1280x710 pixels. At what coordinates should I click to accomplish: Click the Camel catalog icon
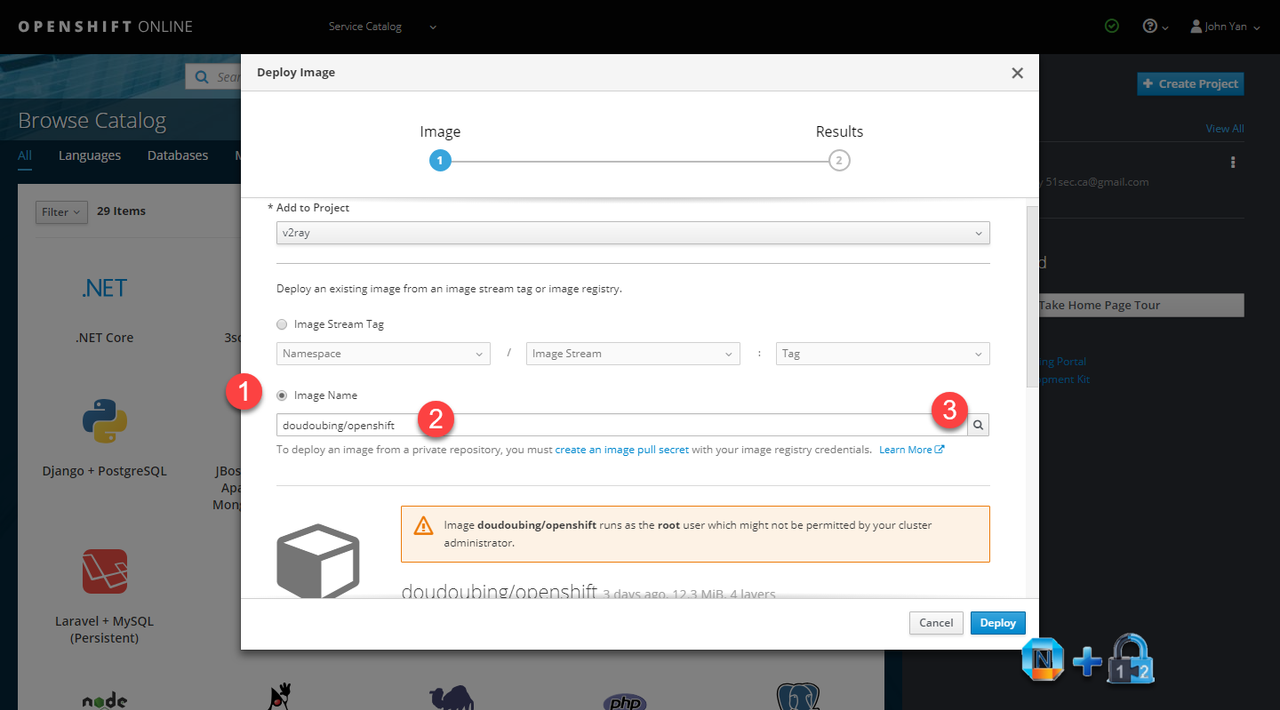pyautogui.click(x=450, y=700)
